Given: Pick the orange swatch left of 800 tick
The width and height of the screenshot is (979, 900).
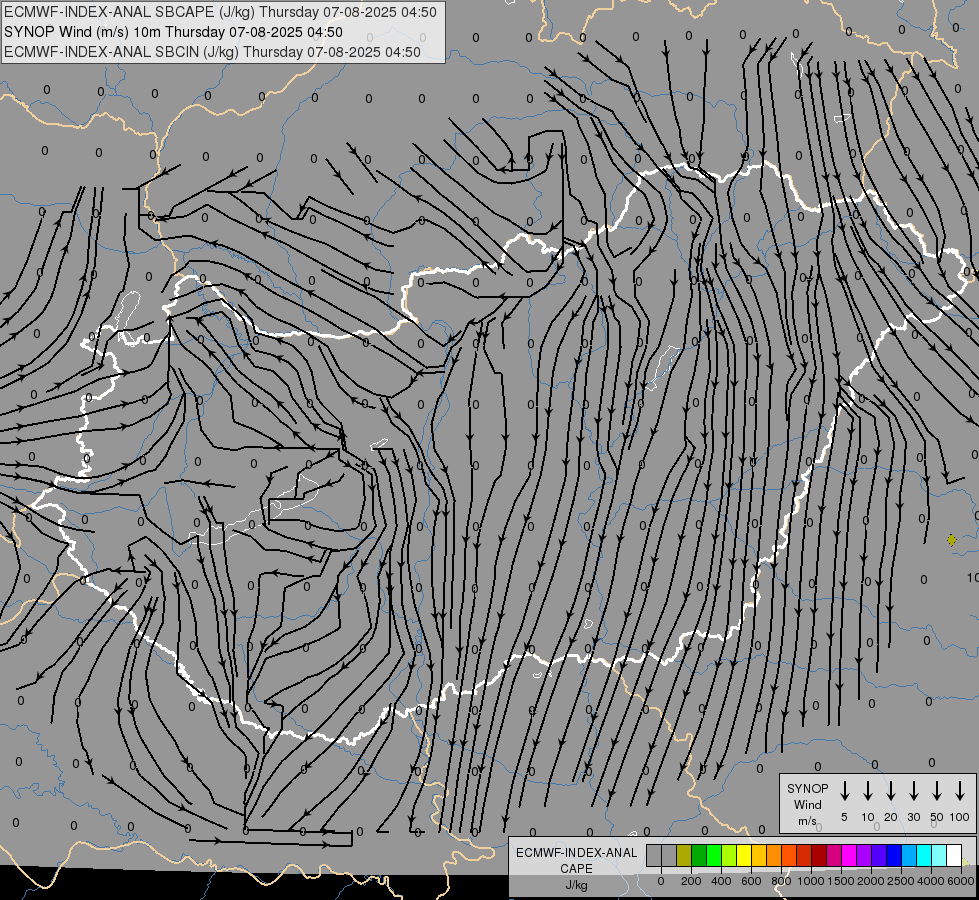Looking at the screenshot, I should coord(774,855).
